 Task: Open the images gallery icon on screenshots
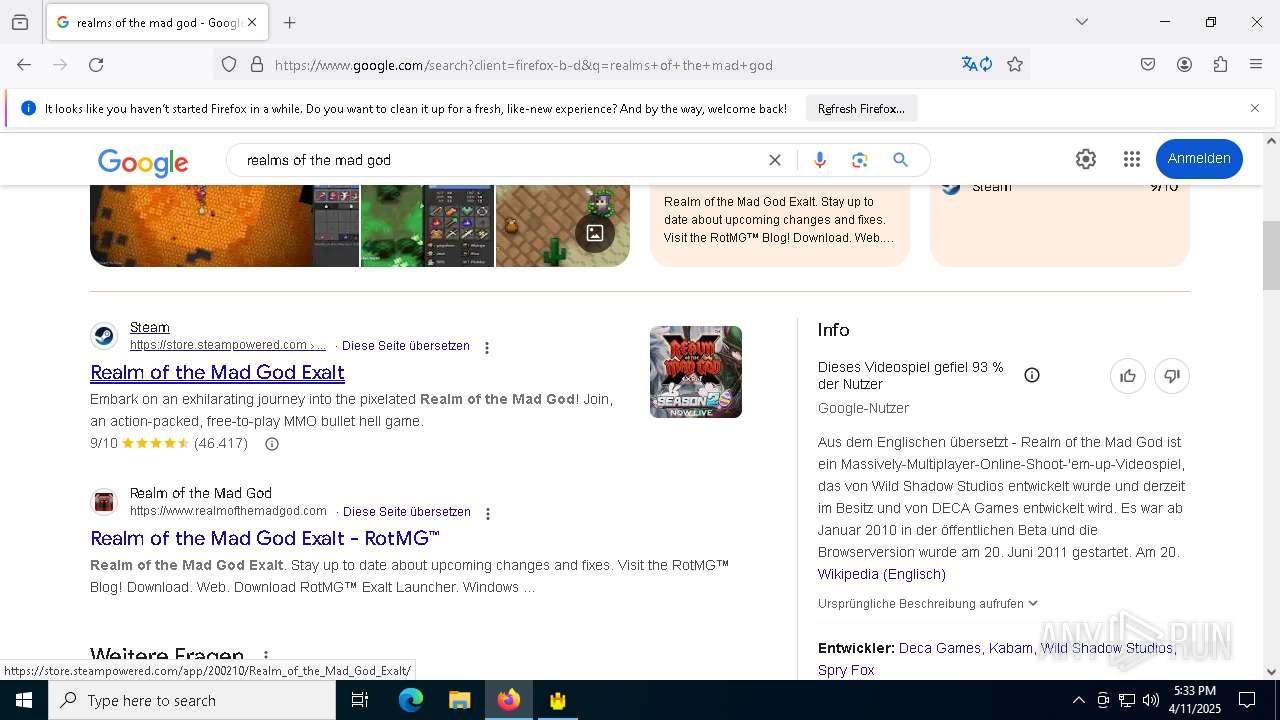click(x=595, y=233)
